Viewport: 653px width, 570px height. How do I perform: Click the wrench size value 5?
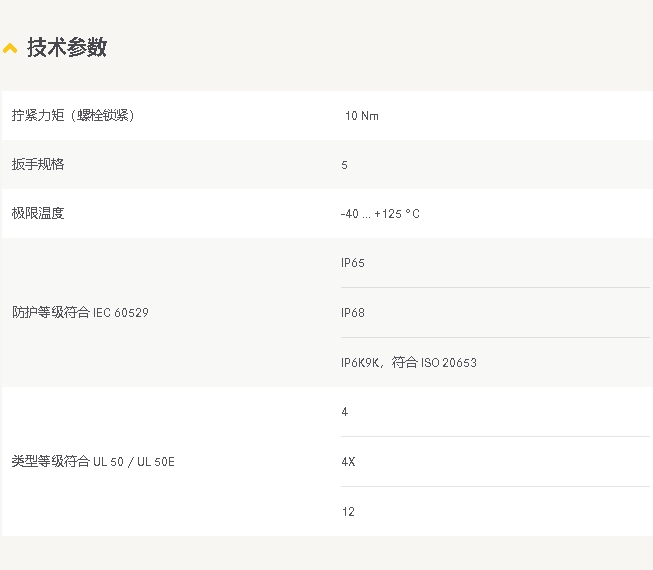[344, 165]
